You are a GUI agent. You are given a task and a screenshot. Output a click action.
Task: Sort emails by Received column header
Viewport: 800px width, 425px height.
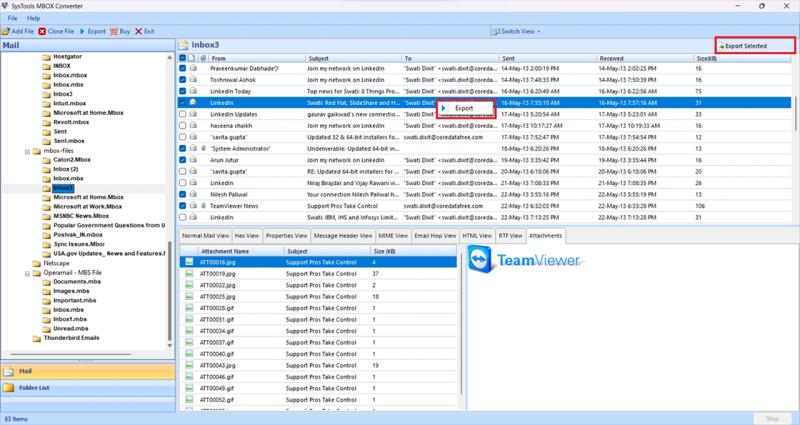[645, 59]
